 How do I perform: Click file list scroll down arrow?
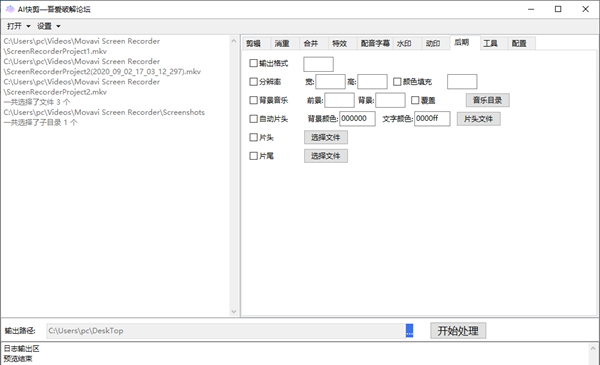(x=234, y=312)
